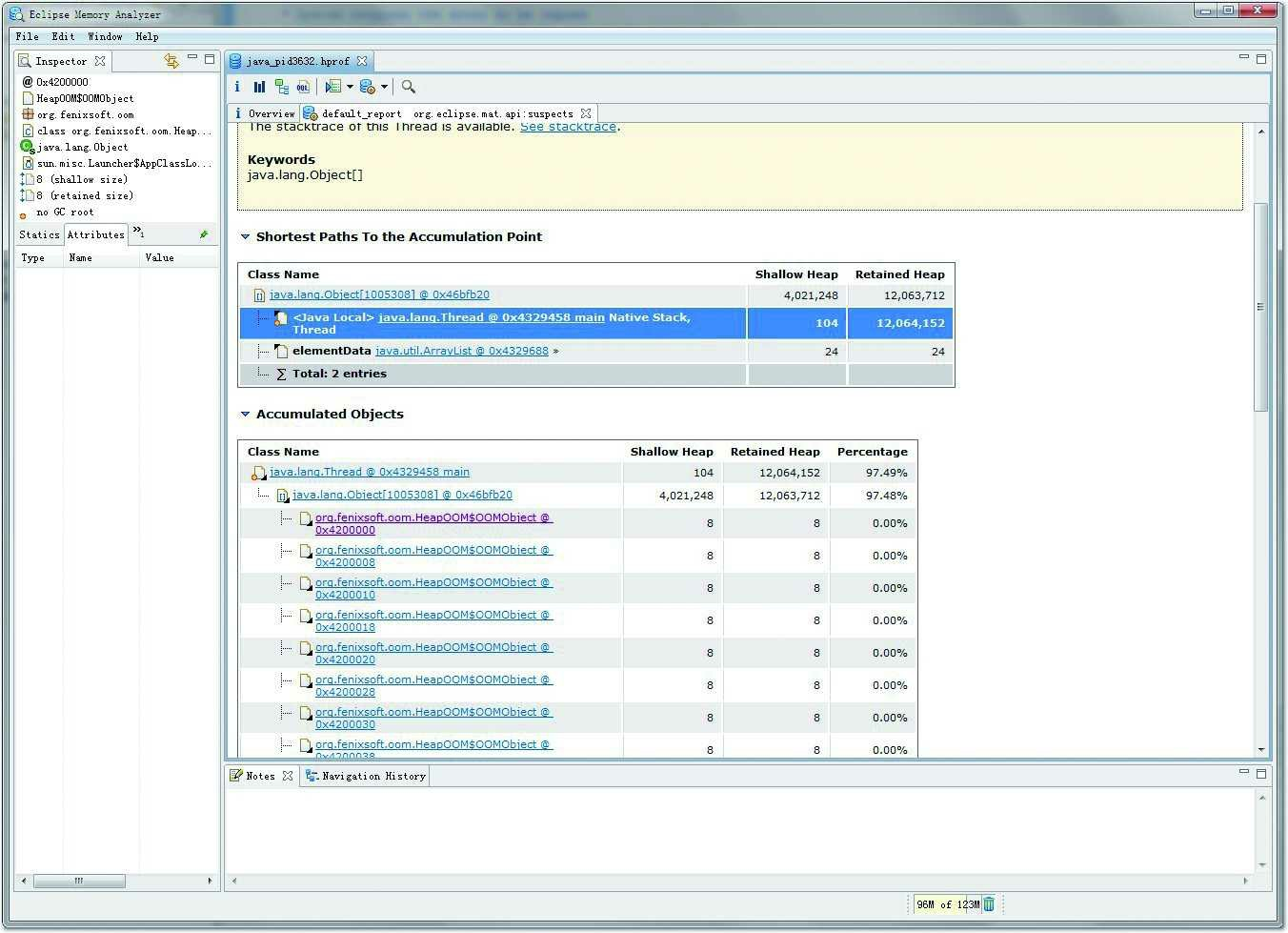This screenshot has width=1288, height=933.
Task: Click the garbage collector trash icon
Action: 989,904
